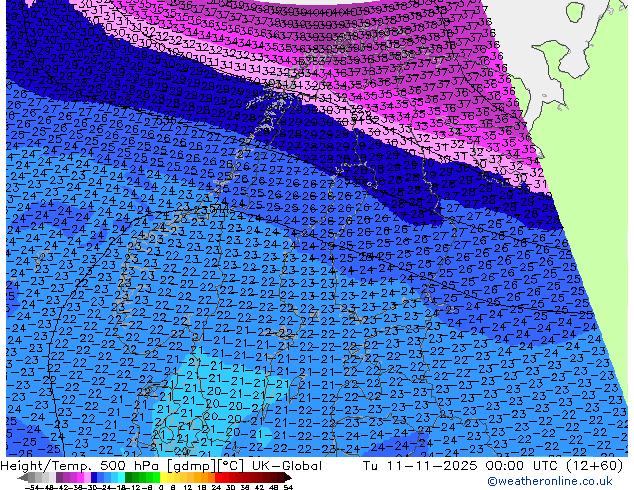Click the red 24 legend swatch
This screenshot has height=490, width=634.
(x=218, y=477)
